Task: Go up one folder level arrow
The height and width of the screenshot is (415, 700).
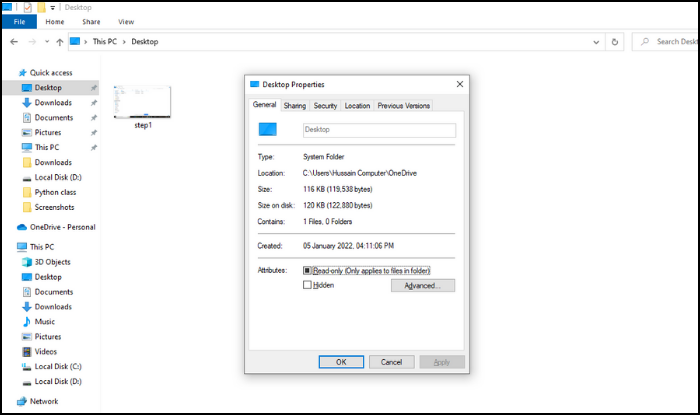Action: click(x=60, y=42)
